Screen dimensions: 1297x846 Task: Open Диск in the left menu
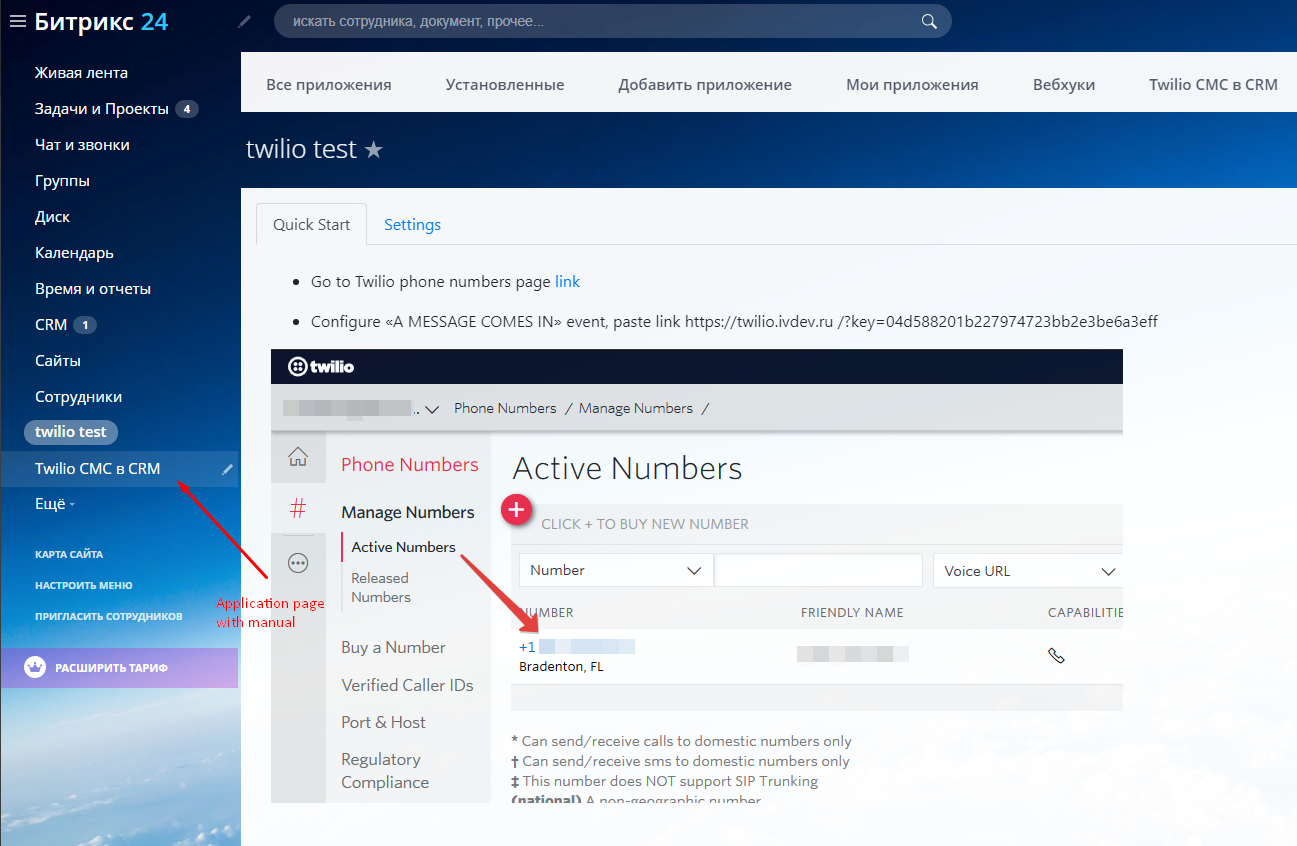click(x=52, y=217)
